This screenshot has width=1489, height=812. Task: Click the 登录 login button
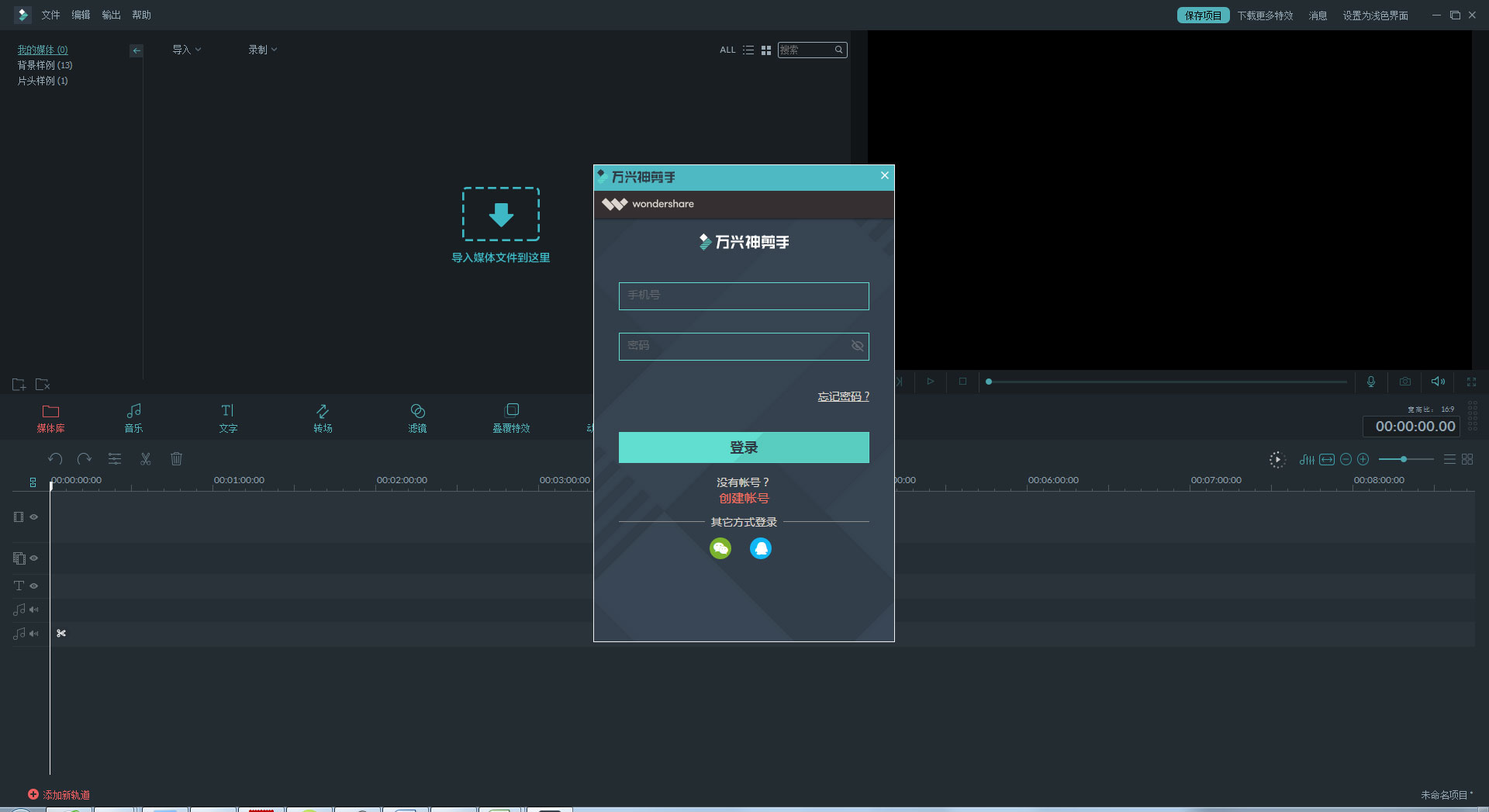click(744, 447)
